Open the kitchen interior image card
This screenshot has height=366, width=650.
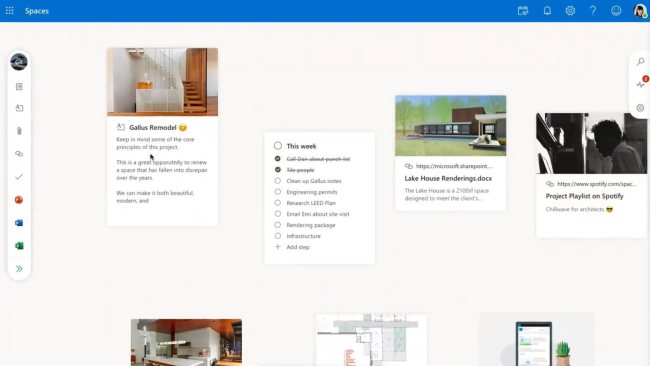[x=187, y=342]
